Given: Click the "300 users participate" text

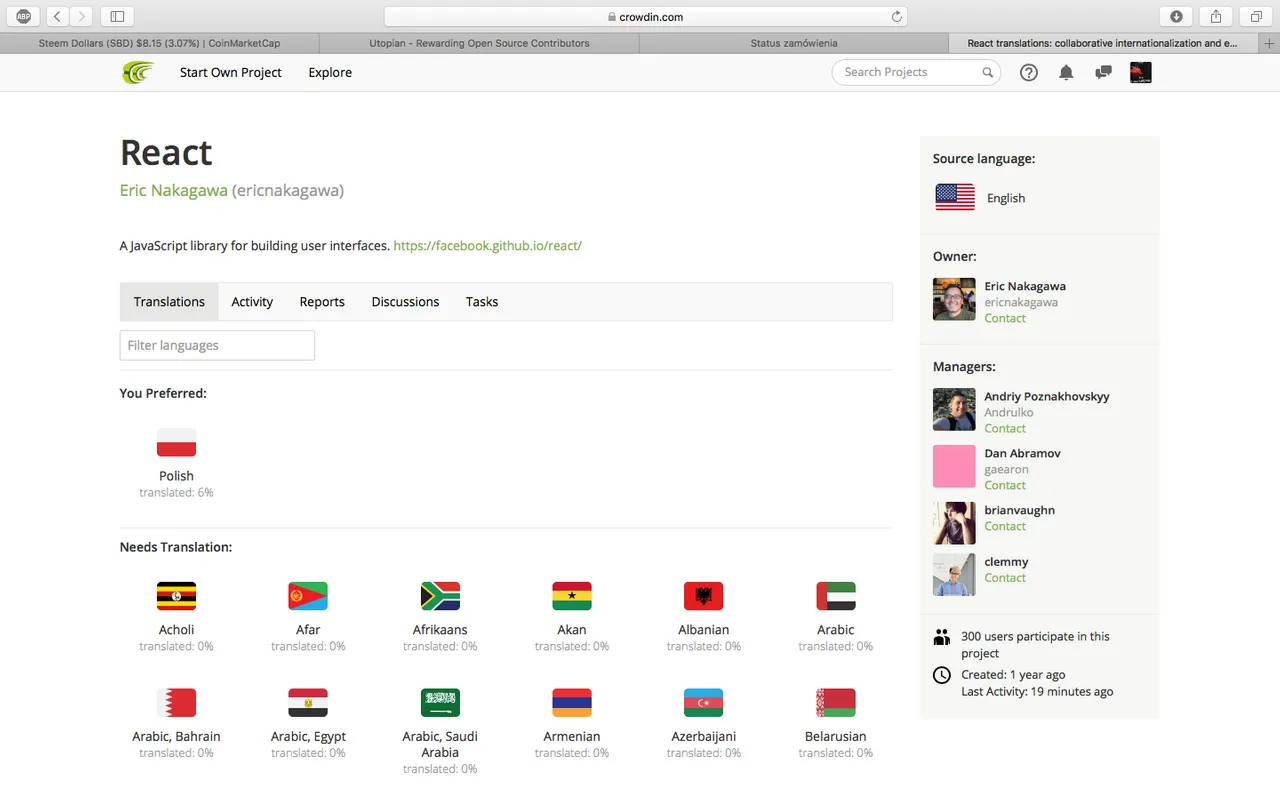Looking at the screenshot, I should point(1035,644).
